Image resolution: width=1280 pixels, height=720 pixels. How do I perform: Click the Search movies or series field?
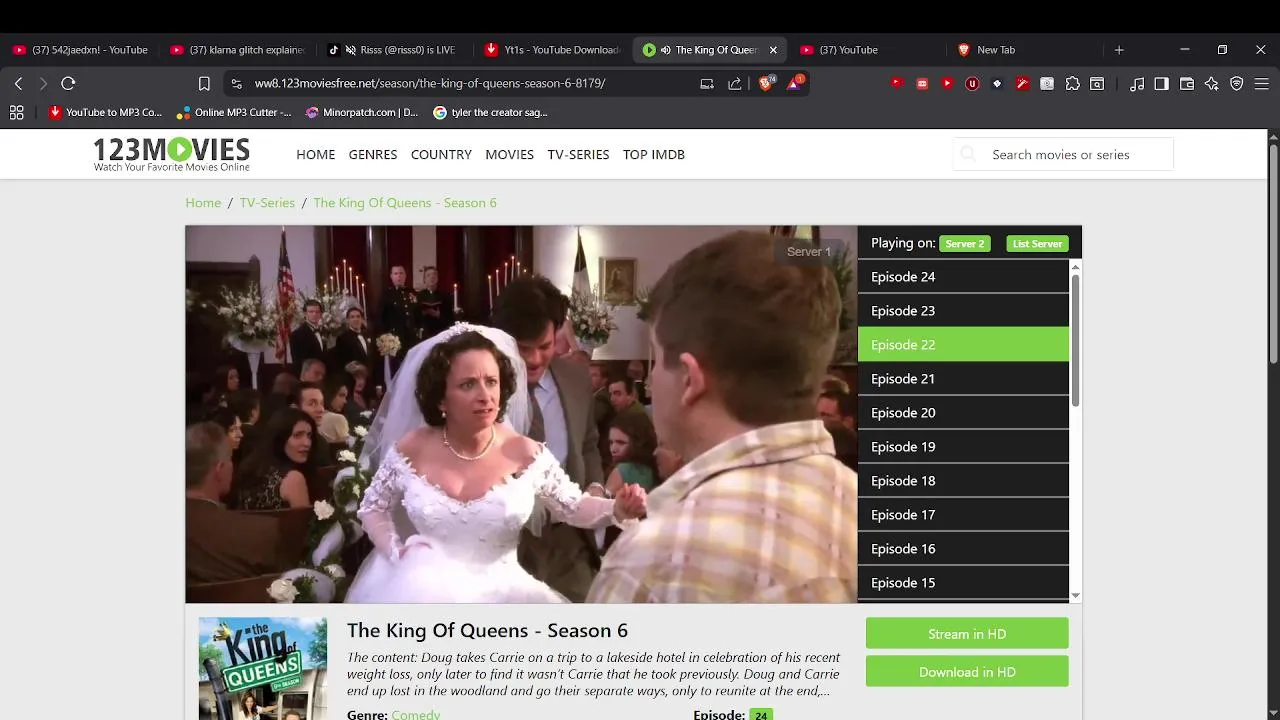tap(1063, 154)
